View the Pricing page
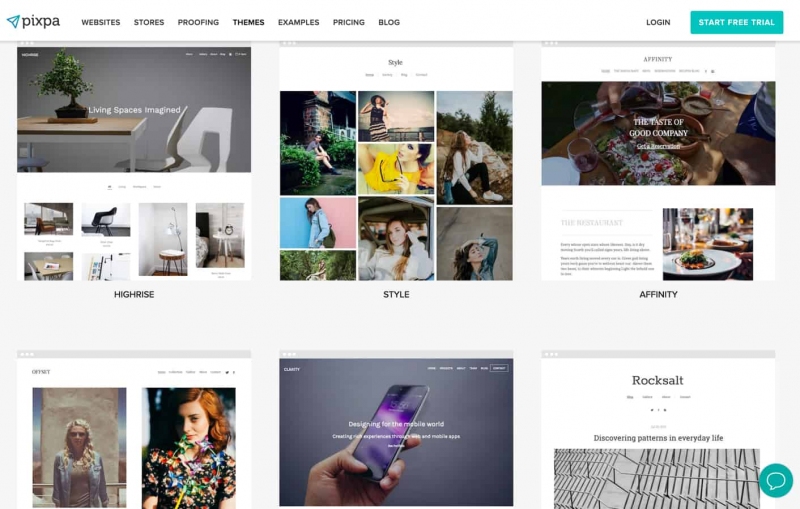The height and width of the screenshot is (509, 800). (x=348, y=22)
